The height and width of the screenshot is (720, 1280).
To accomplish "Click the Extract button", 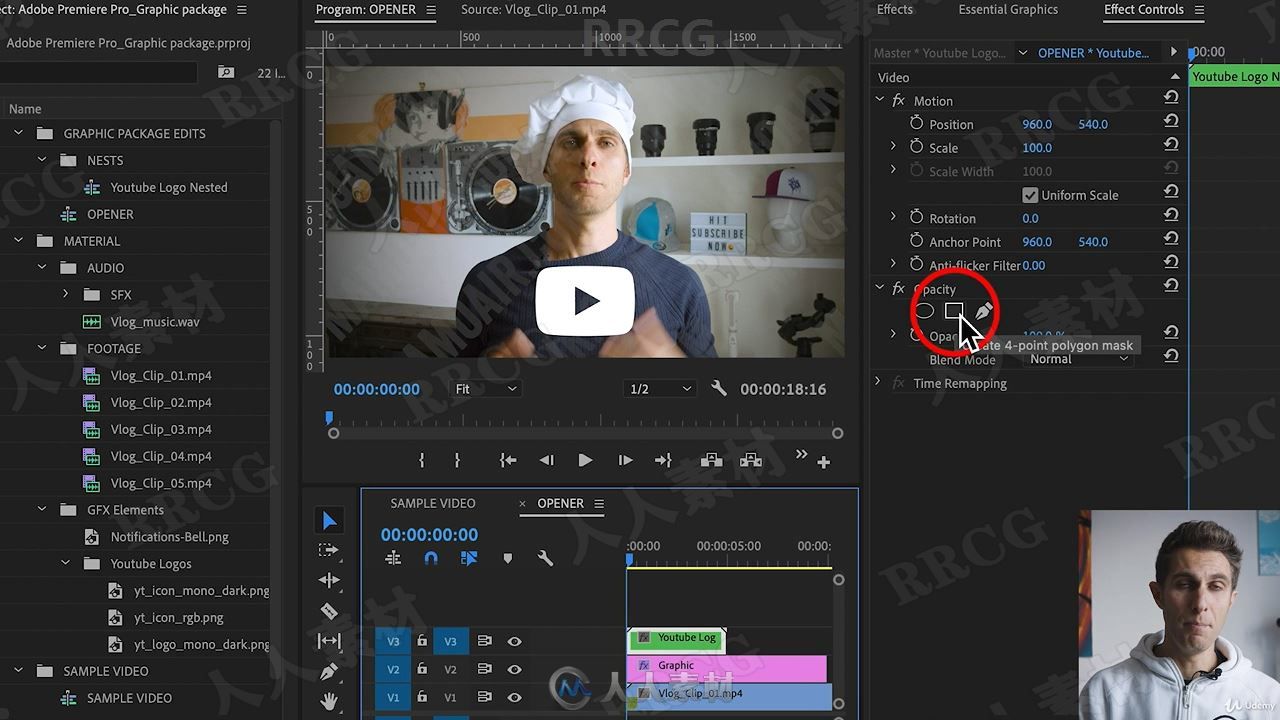I will pyautogui.click(x=750, y=460).
